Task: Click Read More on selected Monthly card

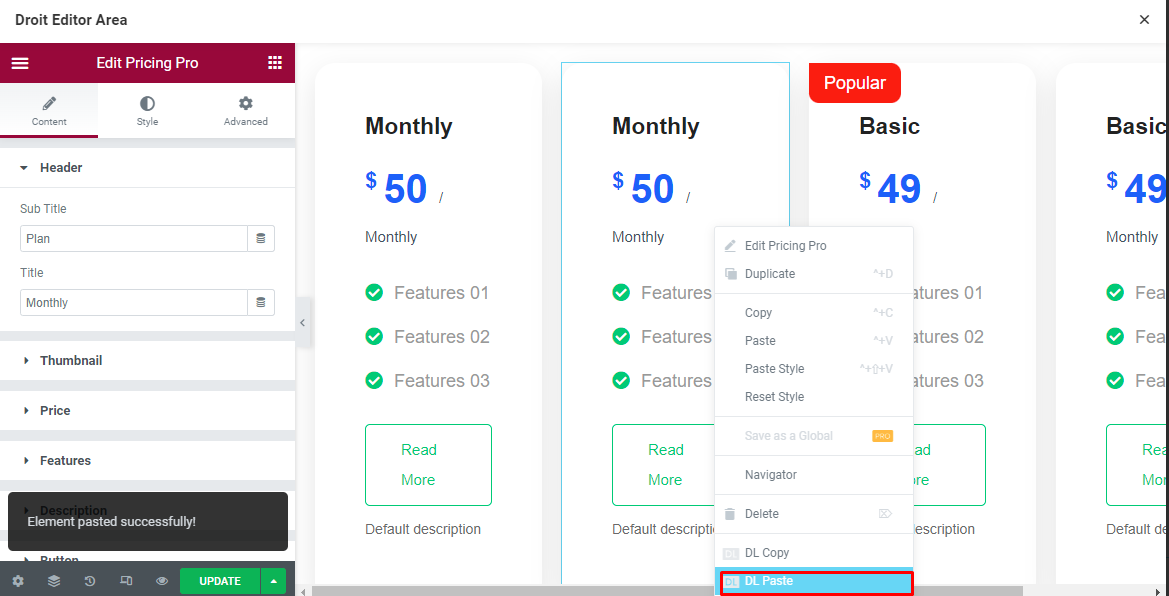Action: point(663,465)
